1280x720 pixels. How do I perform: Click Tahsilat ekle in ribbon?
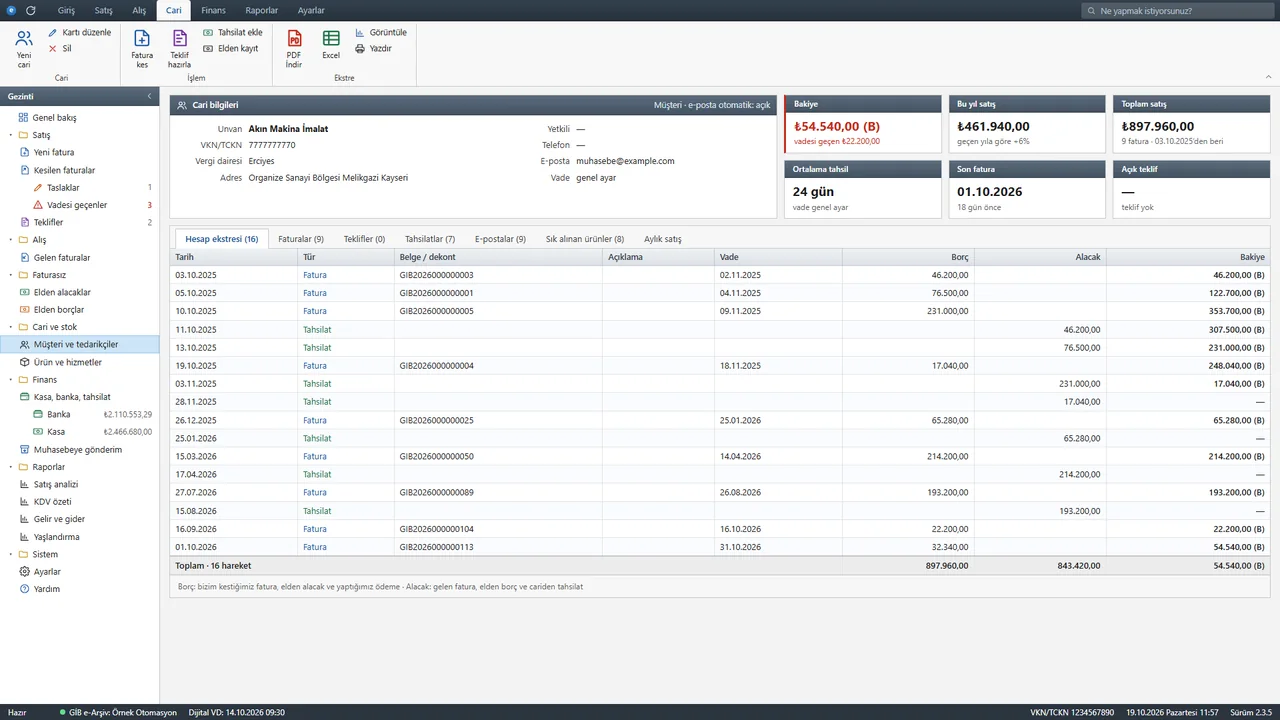pos(232,32)
